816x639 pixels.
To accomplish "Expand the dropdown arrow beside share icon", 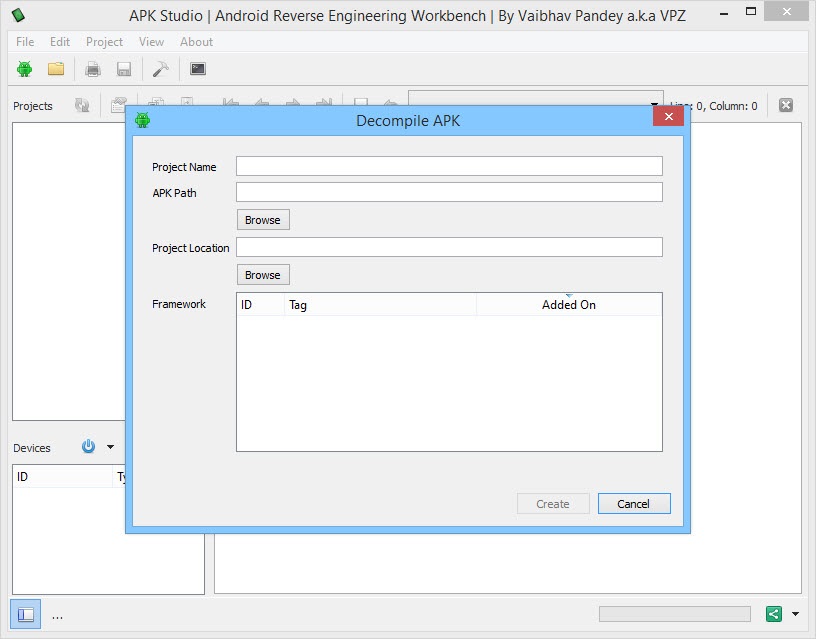I will [x=795, y=614].
